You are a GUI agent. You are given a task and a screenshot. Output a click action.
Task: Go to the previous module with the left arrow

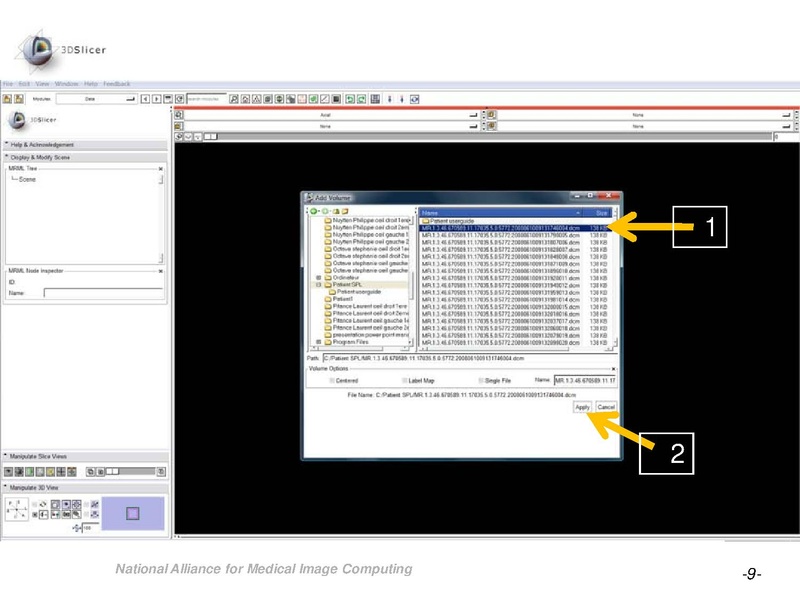(145, 99)
